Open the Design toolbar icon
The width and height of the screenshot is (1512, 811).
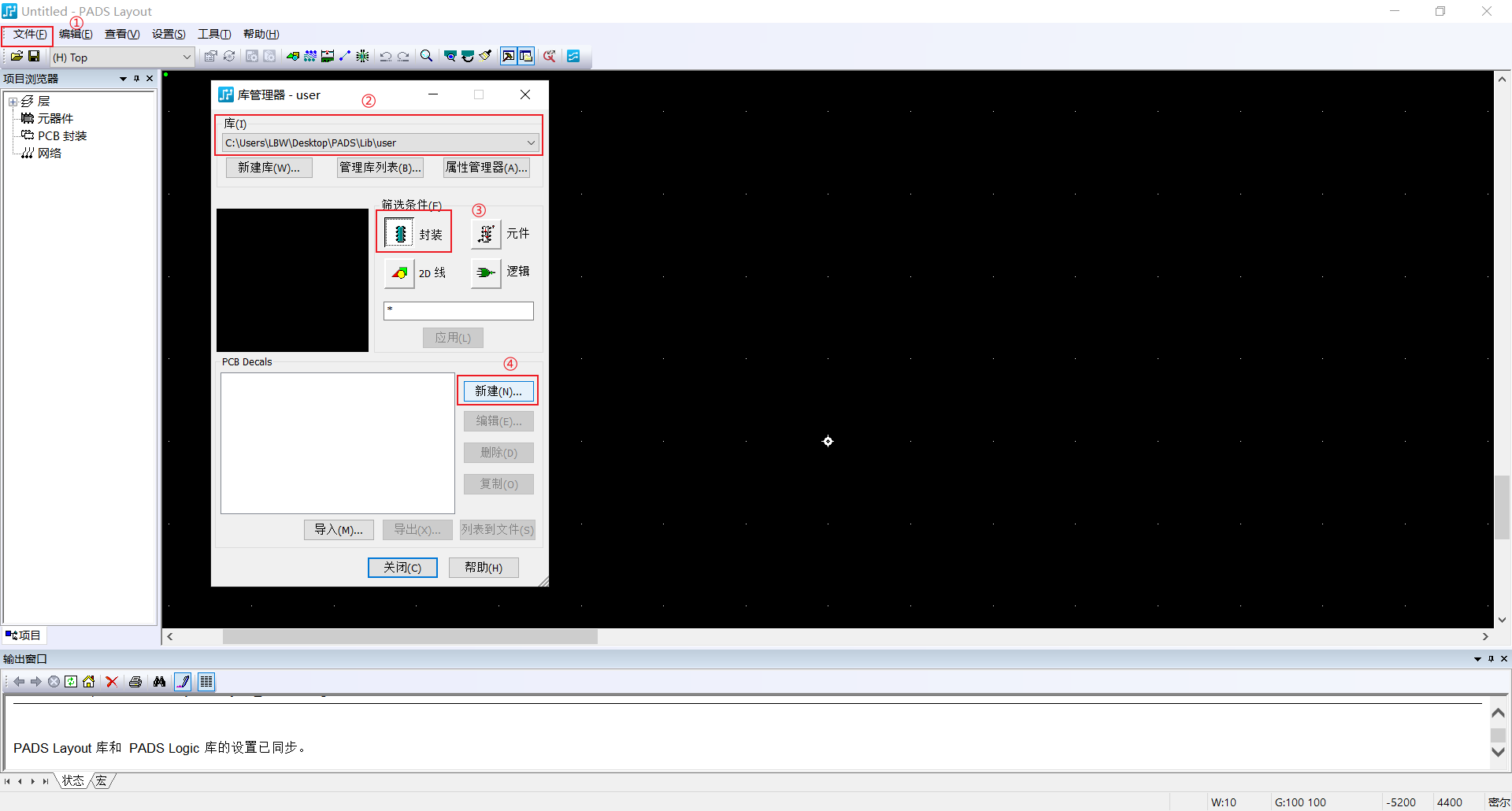coord(310,56)
